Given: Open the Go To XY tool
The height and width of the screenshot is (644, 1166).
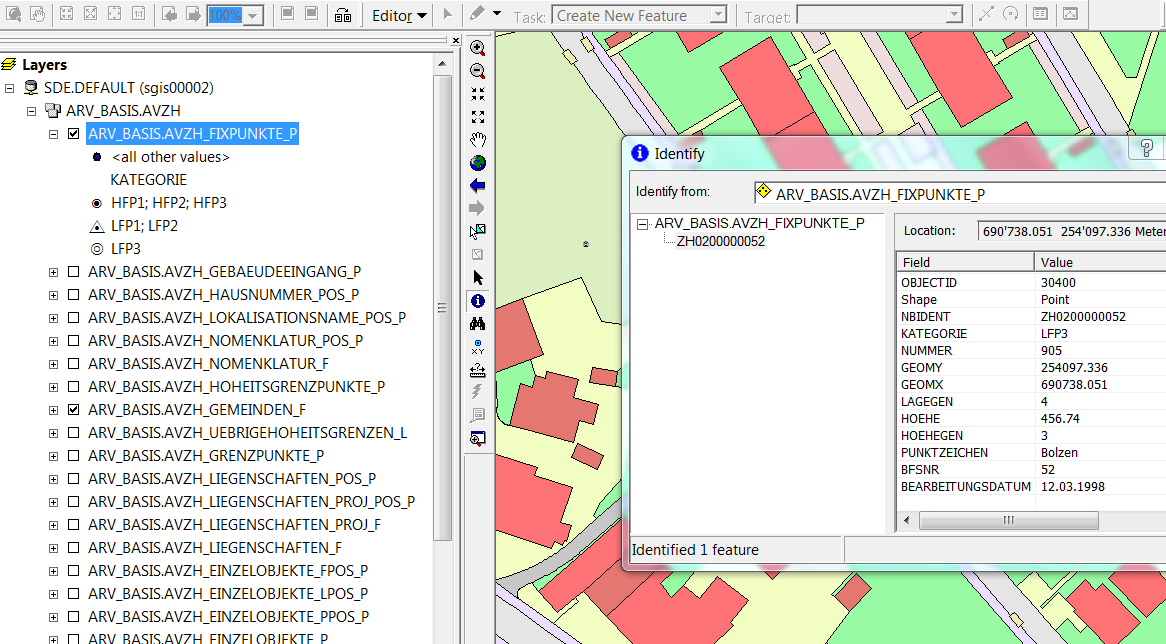Looking at the screenshot, I should 478,346.
